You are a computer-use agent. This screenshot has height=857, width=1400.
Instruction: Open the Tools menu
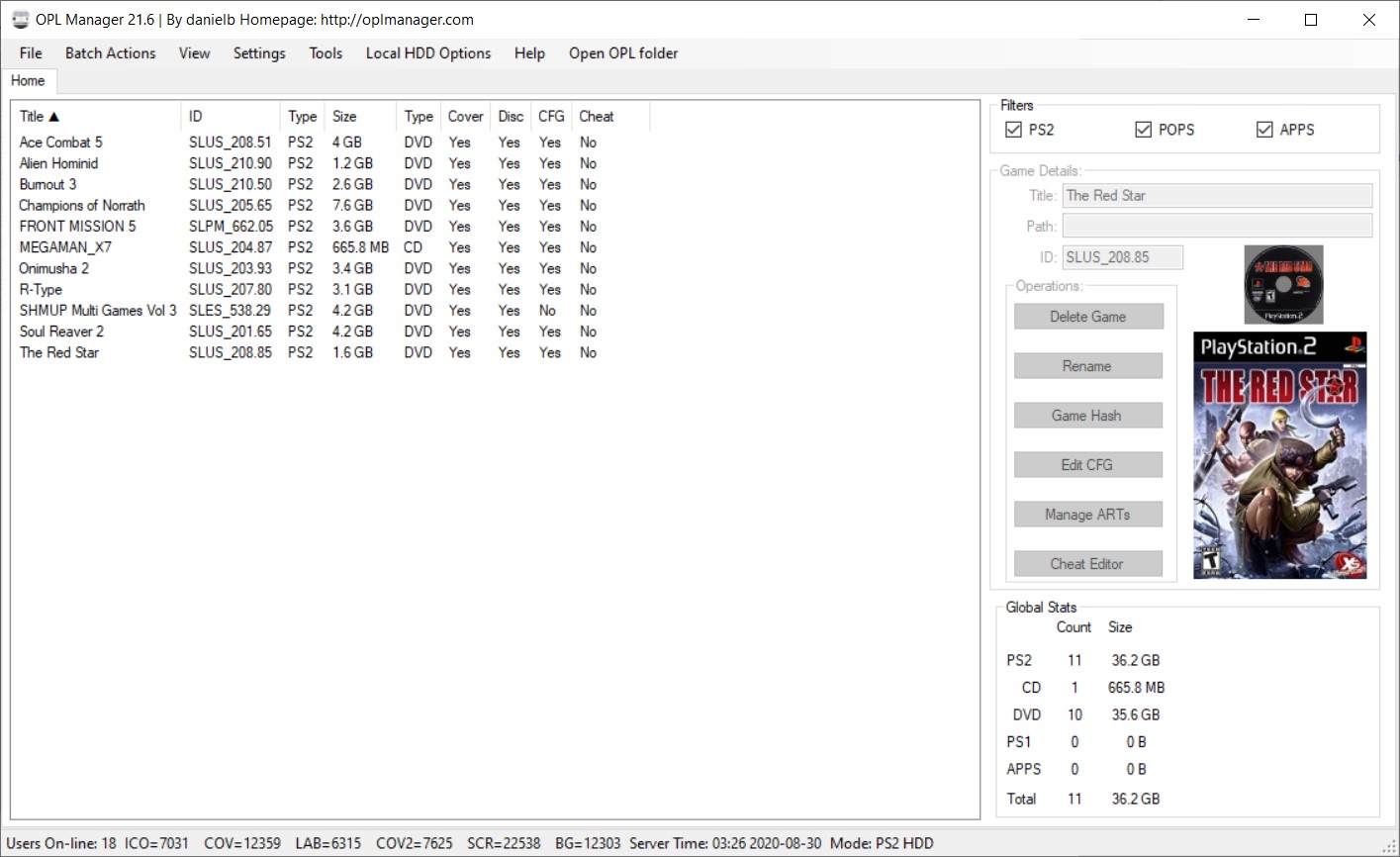[x=326, y=53]
